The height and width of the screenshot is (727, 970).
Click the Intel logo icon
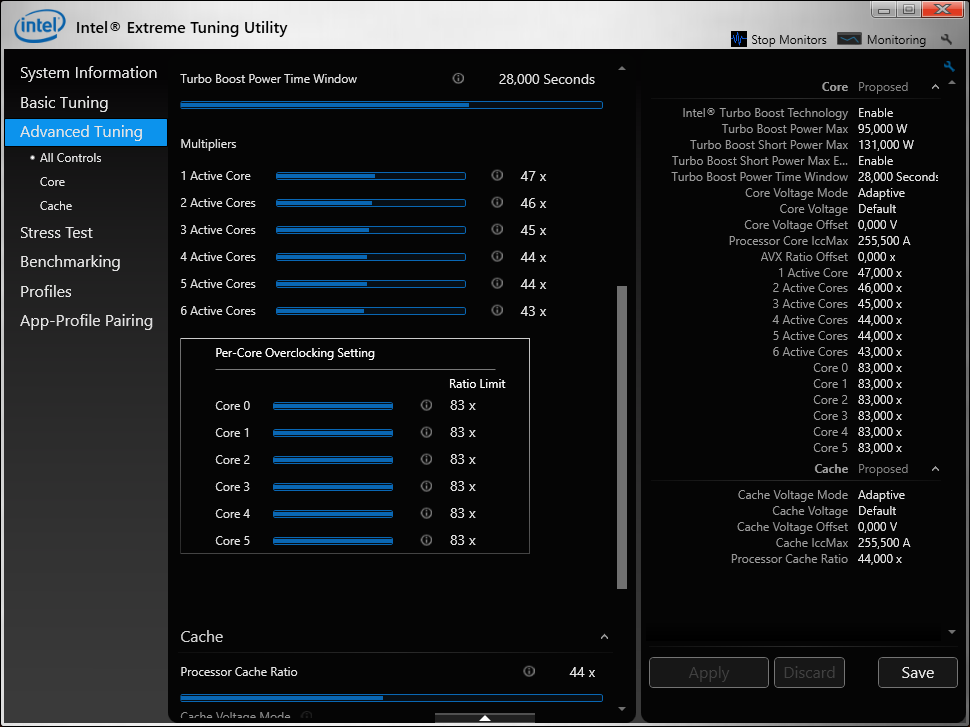tap(40, 26)
